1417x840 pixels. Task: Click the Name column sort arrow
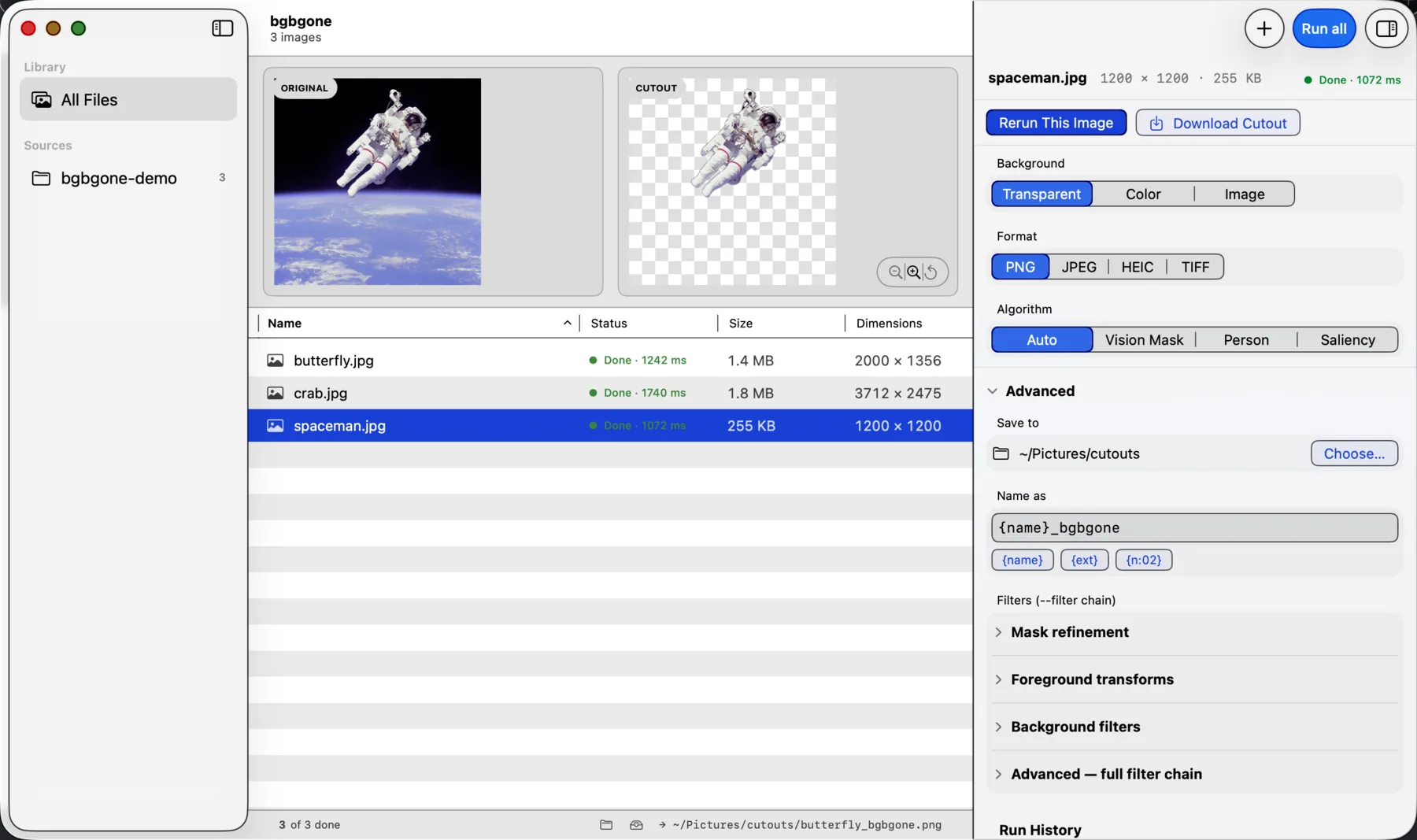(x=567, y=324)
